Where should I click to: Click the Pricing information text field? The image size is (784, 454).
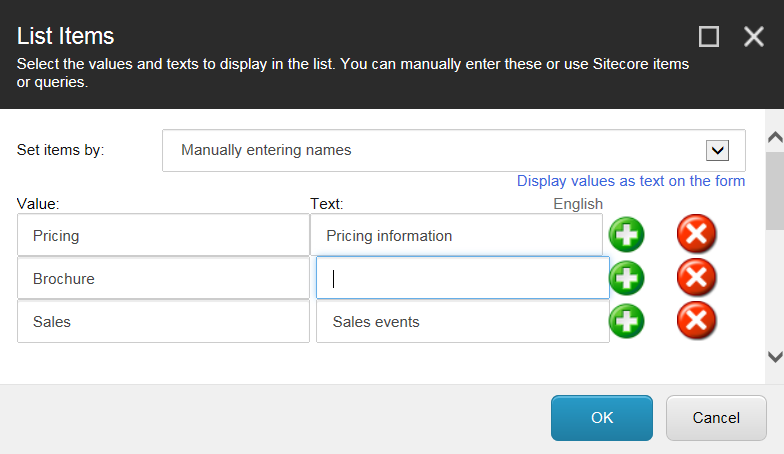tap(456, 236)
